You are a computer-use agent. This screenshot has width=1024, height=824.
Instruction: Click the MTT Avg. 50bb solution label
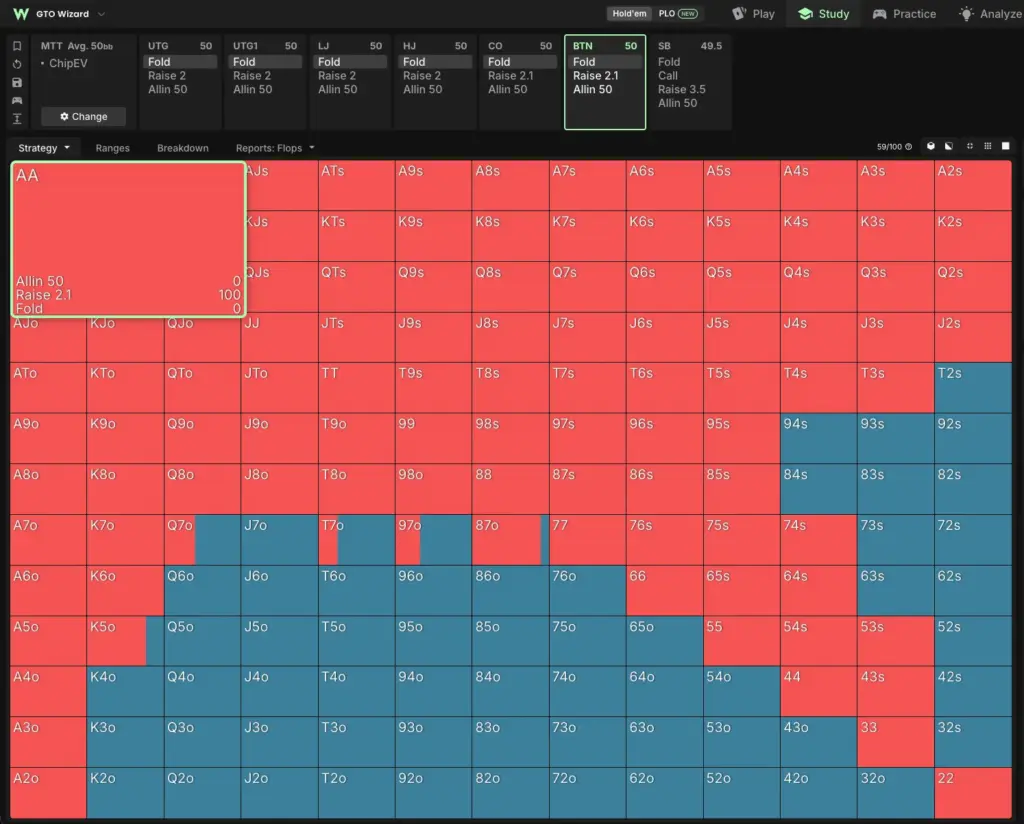pyautogui.click(x=77, y=46)
